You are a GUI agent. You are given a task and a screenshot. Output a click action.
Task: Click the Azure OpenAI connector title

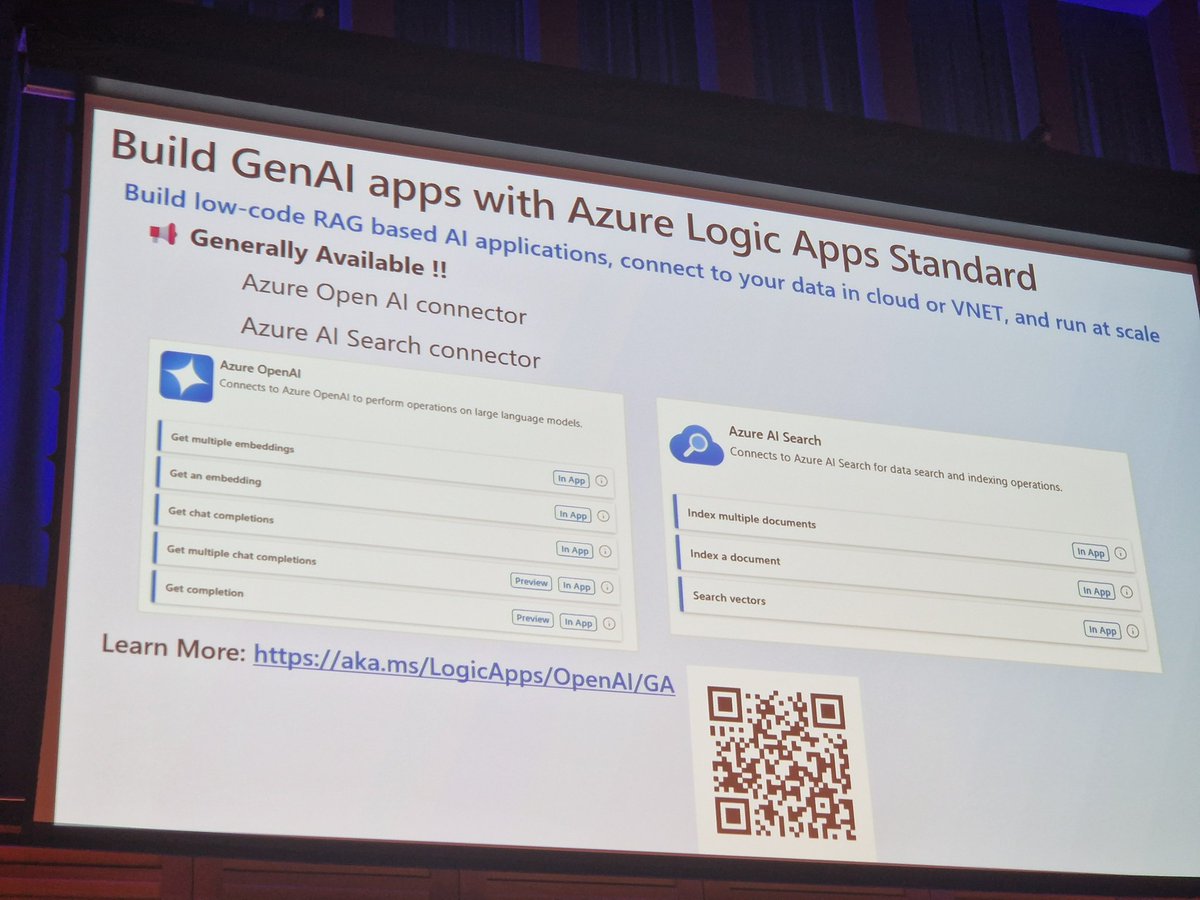(x=260, y=371)
